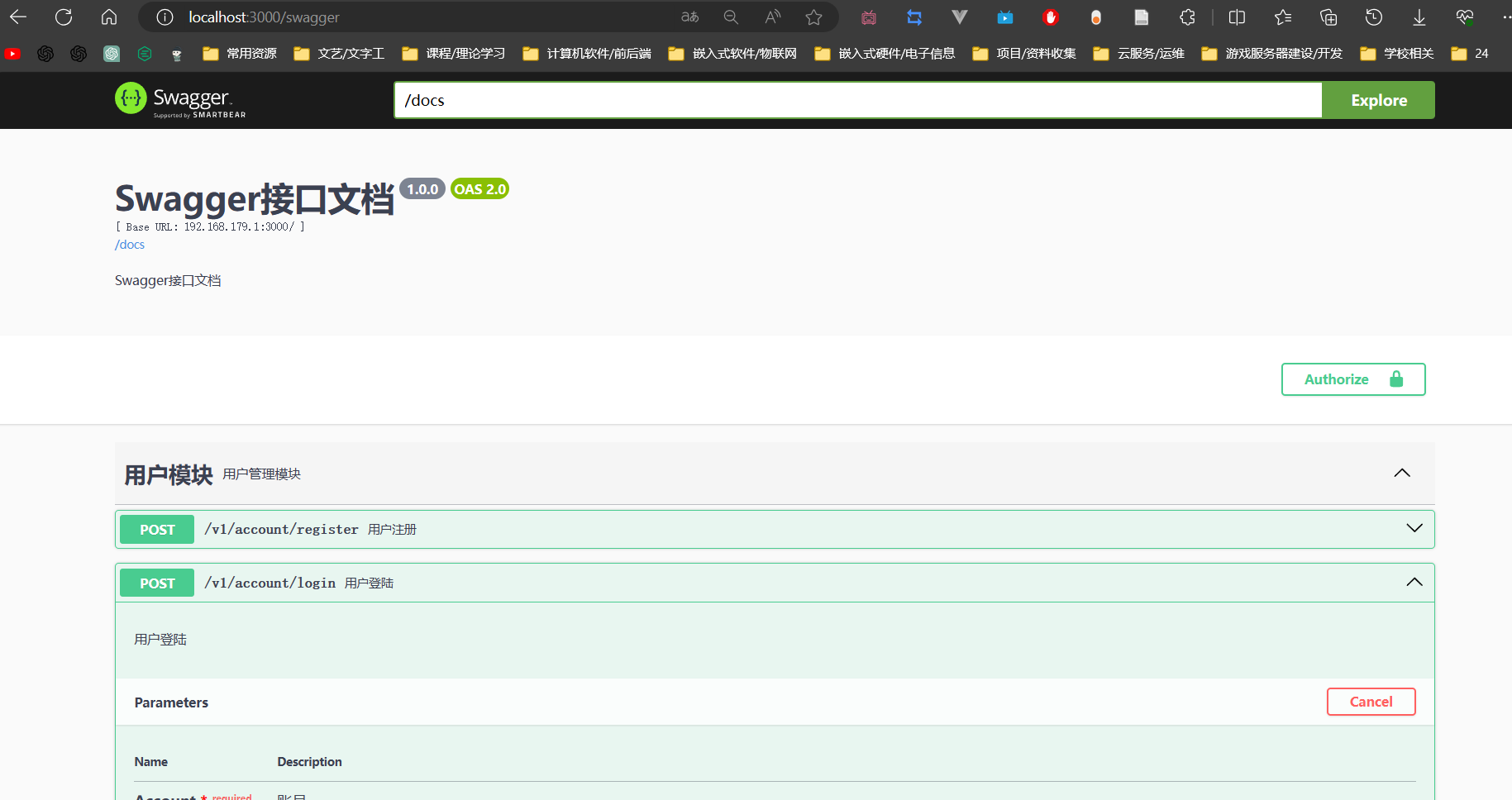Toggle split screen view icon
1512x800 pixels.
[x=1237, y=17]
